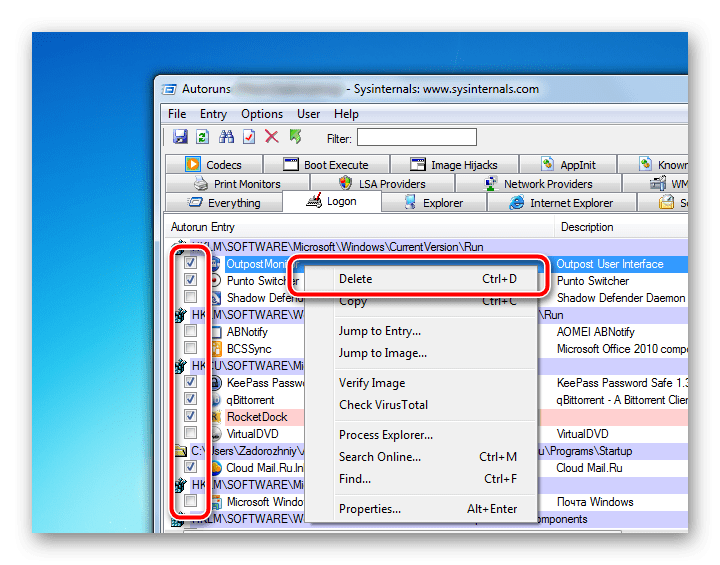This screenshot has width=720, height=565.
Task: Switch to the Boot Execute tab
Action: pos(326,164)
